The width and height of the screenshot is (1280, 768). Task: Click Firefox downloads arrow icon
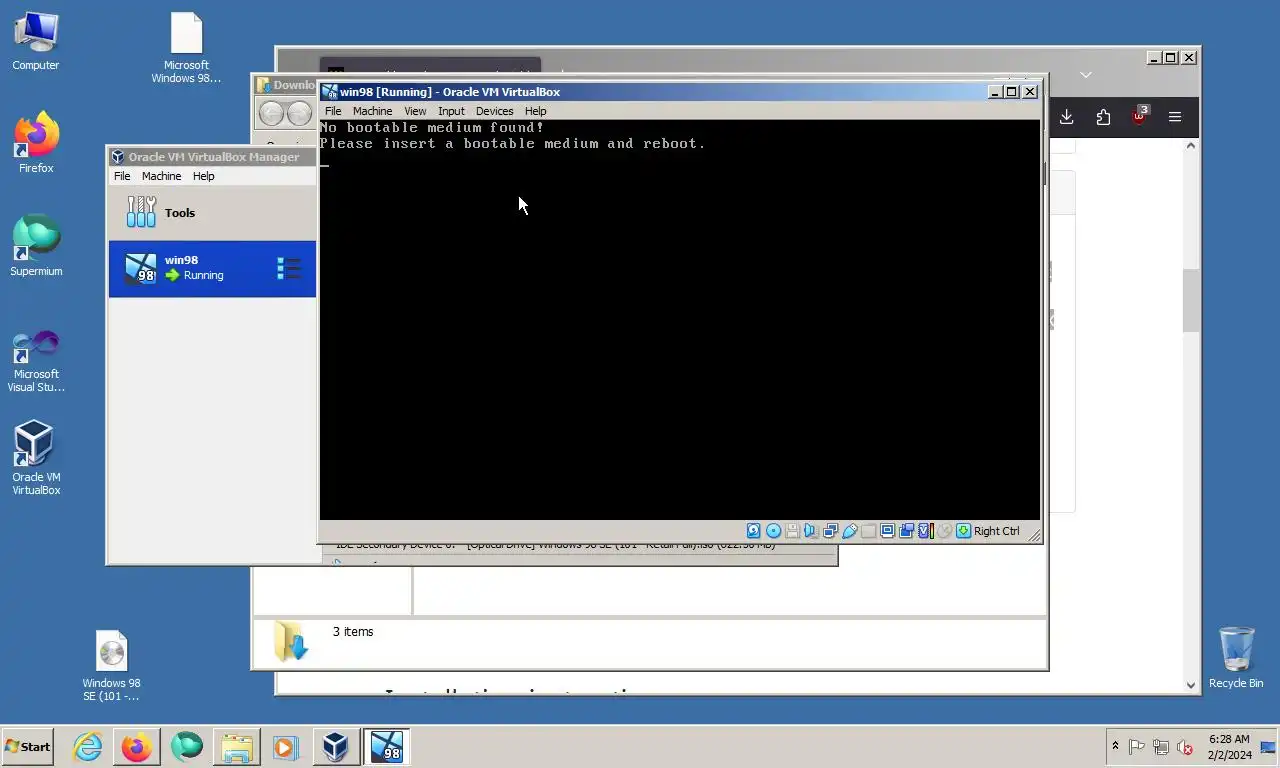(x=1067, y=117)
